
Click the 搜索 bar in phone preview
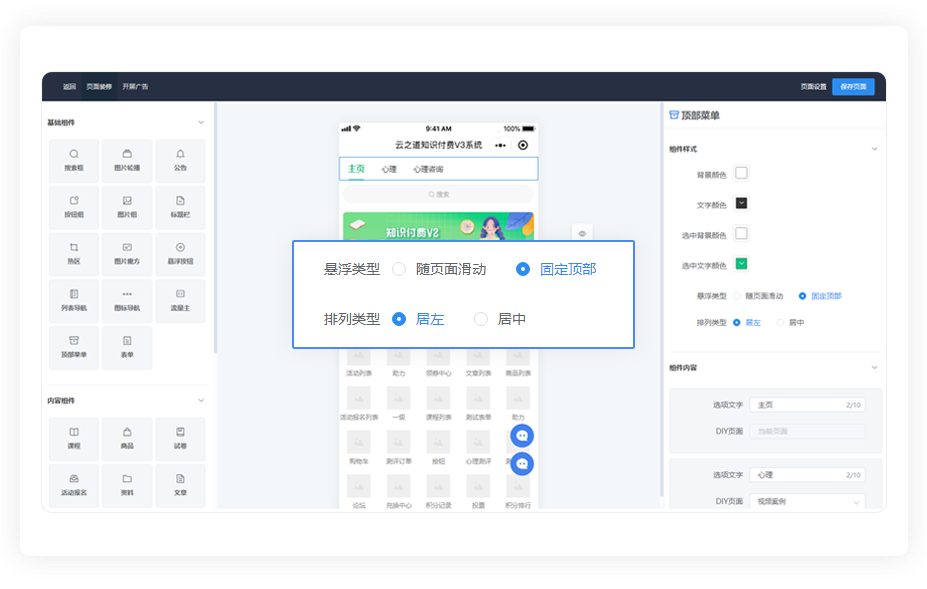point(438,194)
